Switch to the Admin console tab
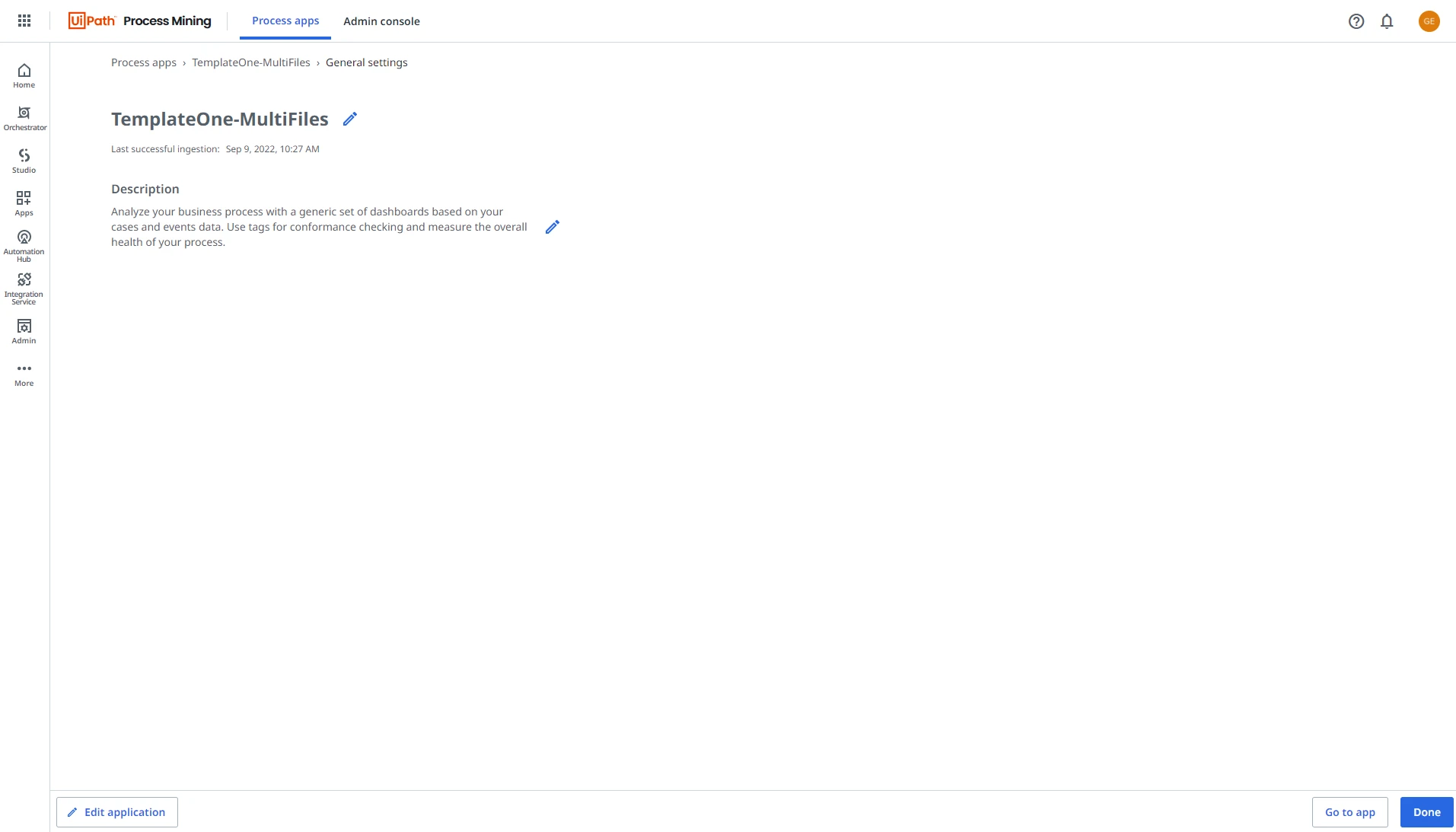Screen dimensions: 1456x832 [x=381, y=21]
